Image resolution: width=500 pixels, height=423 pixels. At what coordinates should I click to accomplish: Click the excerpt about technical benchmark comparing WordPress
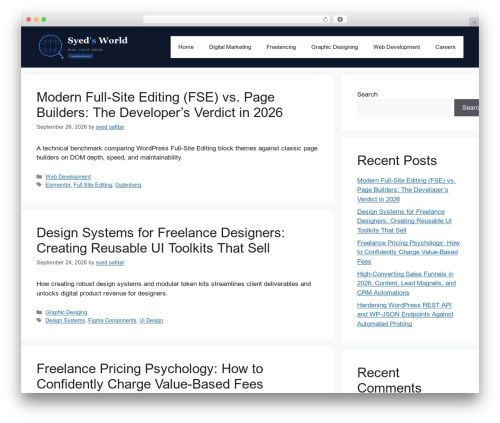point(177,153)
